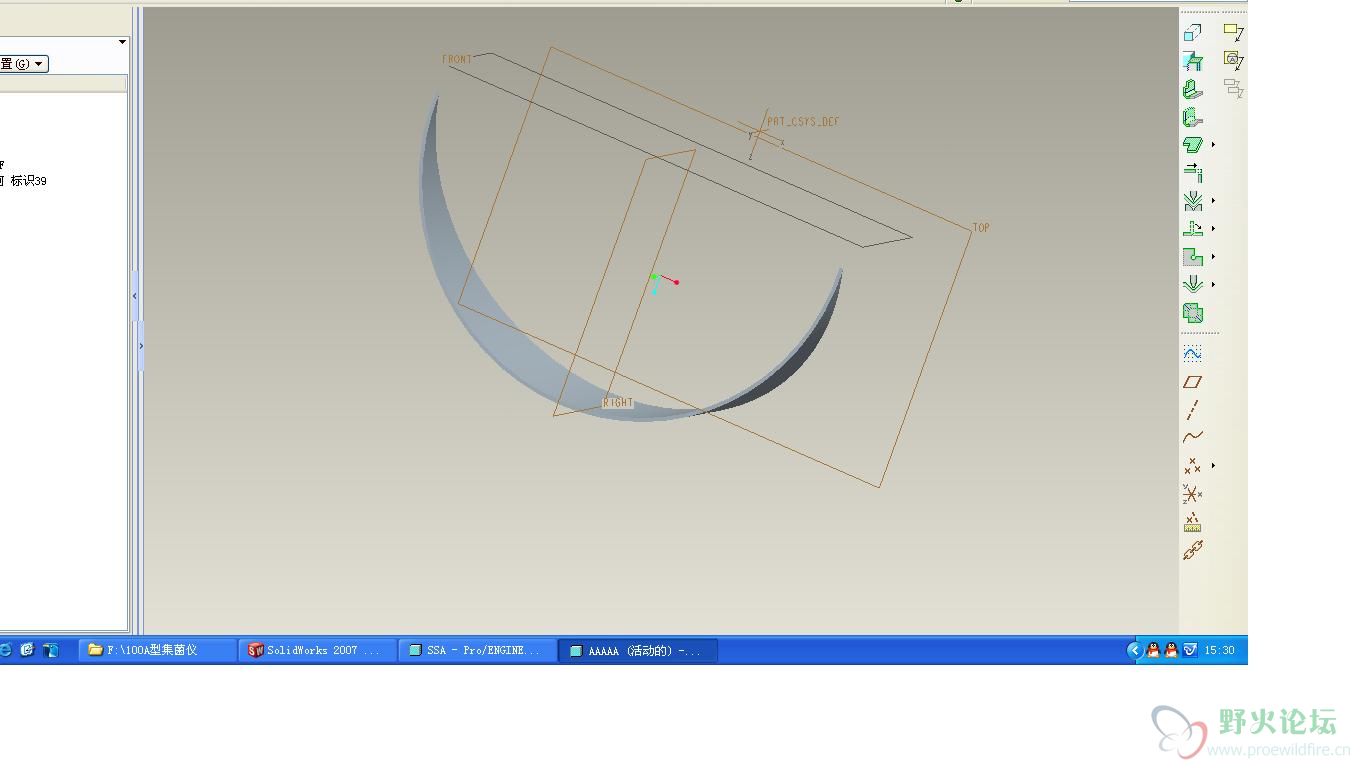The width and height of the screenshot is (1360, 768).
Task: Expand the form punch flyout arrow
Action: tap(1213, 285)
